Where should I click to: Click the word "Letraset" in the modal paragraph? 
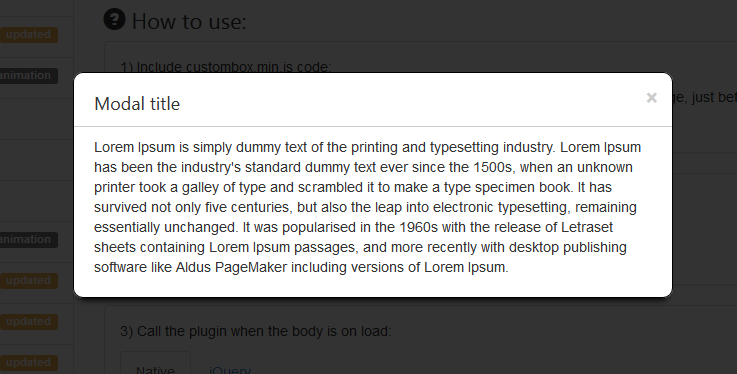[587, 227]
